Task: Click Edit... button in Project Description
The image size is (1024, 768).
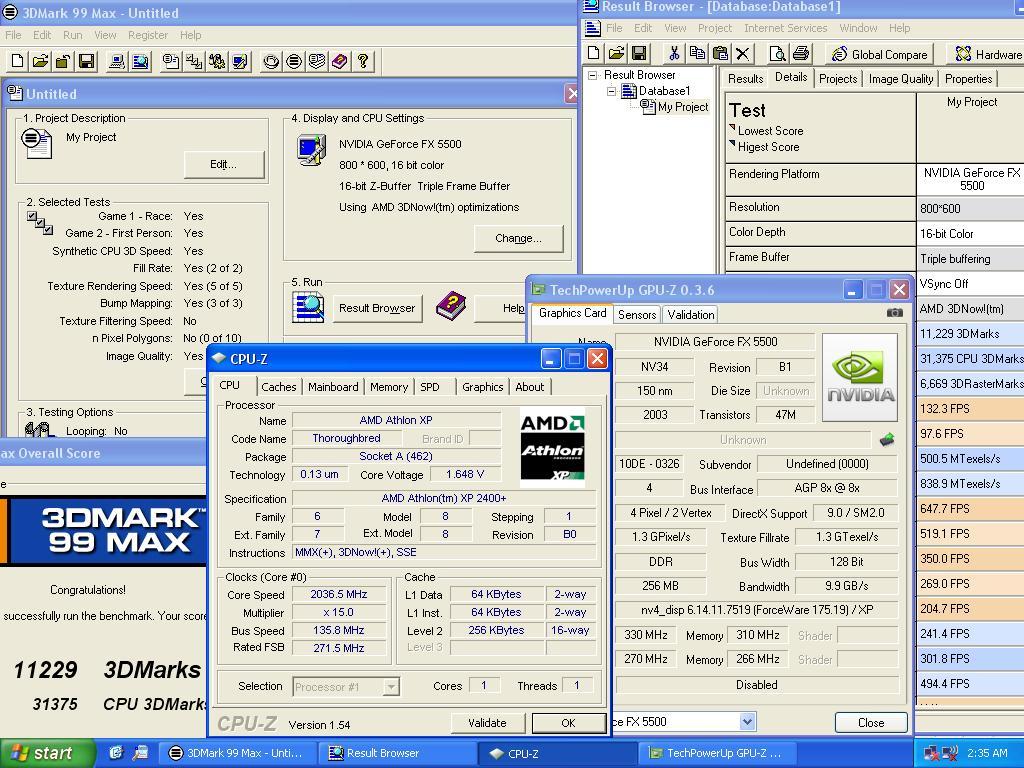Action: tap(224, 165)
